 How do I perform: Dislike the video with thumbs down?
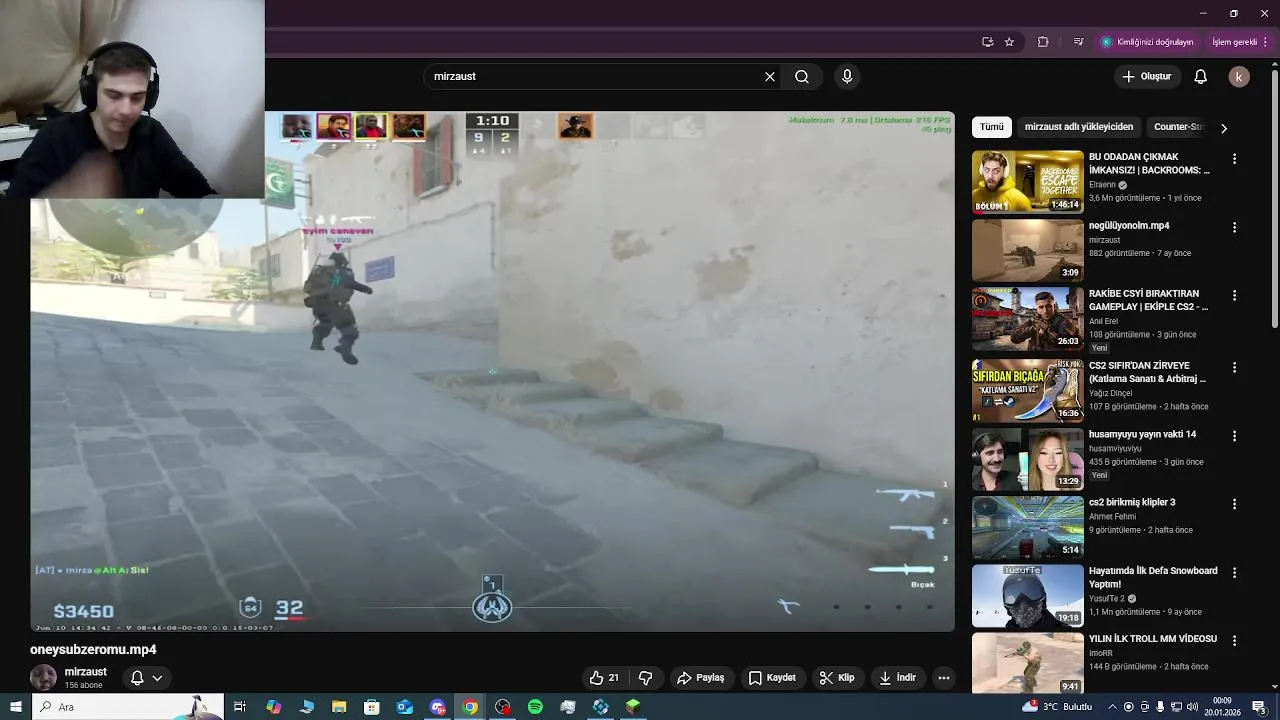point(646,678)
